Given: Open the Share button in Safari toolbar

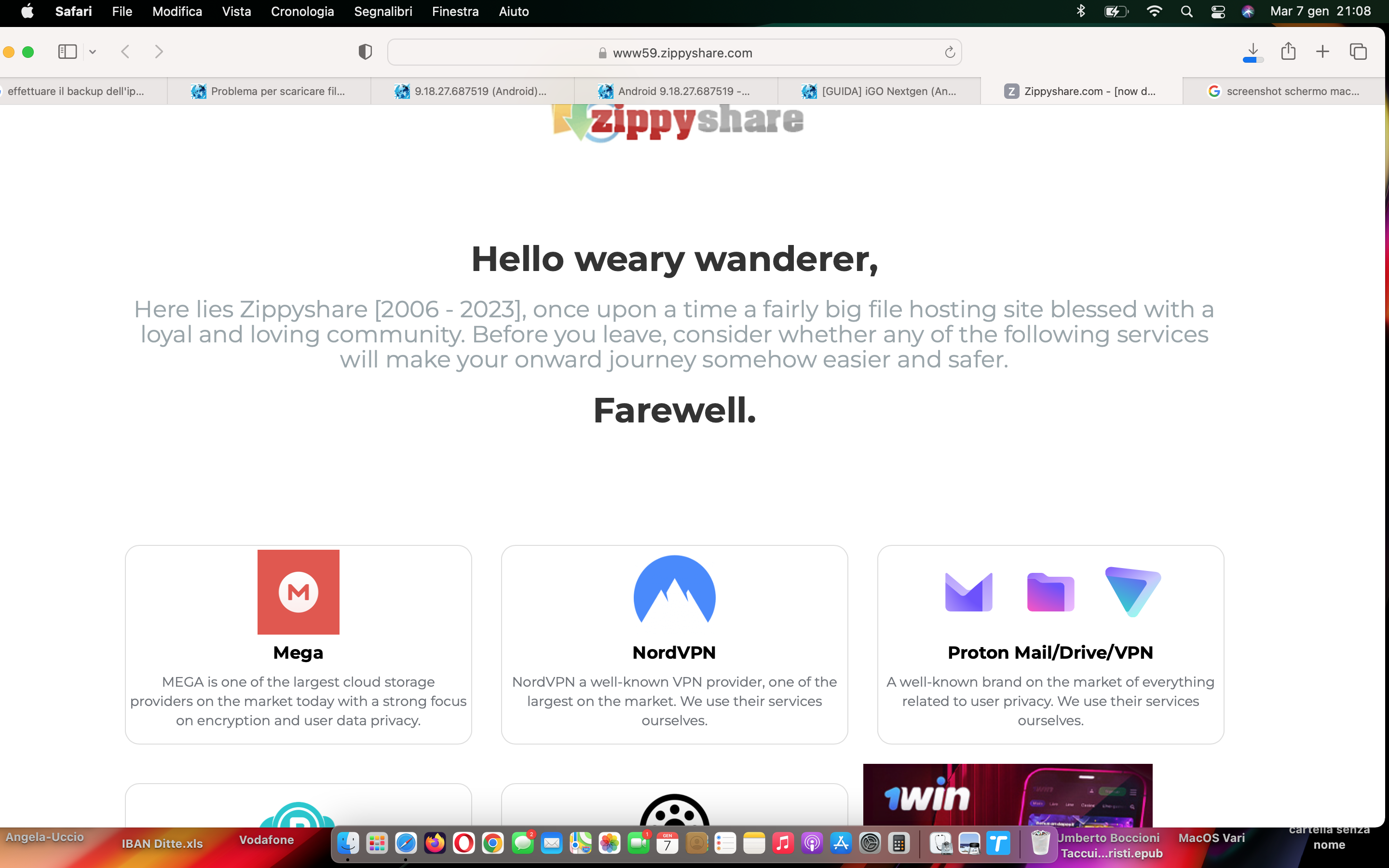Looking at the screenshot, I should click(1288, 51).
